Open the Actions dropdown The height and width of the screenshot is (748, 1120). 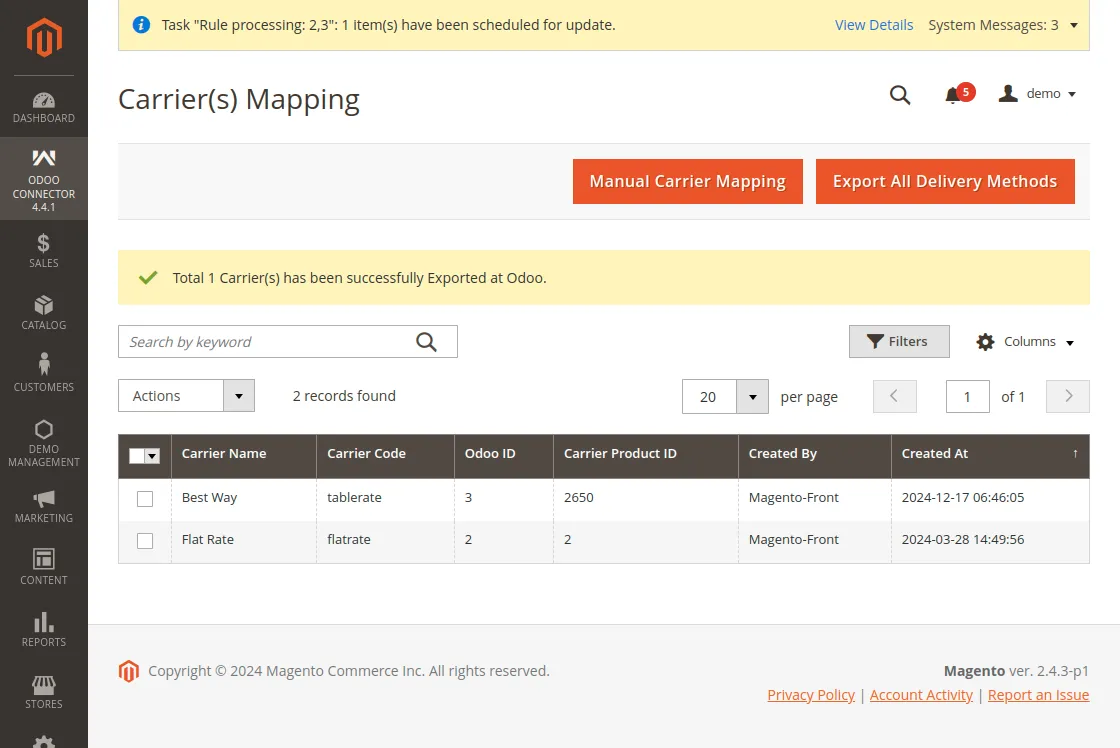coord(186,396)
